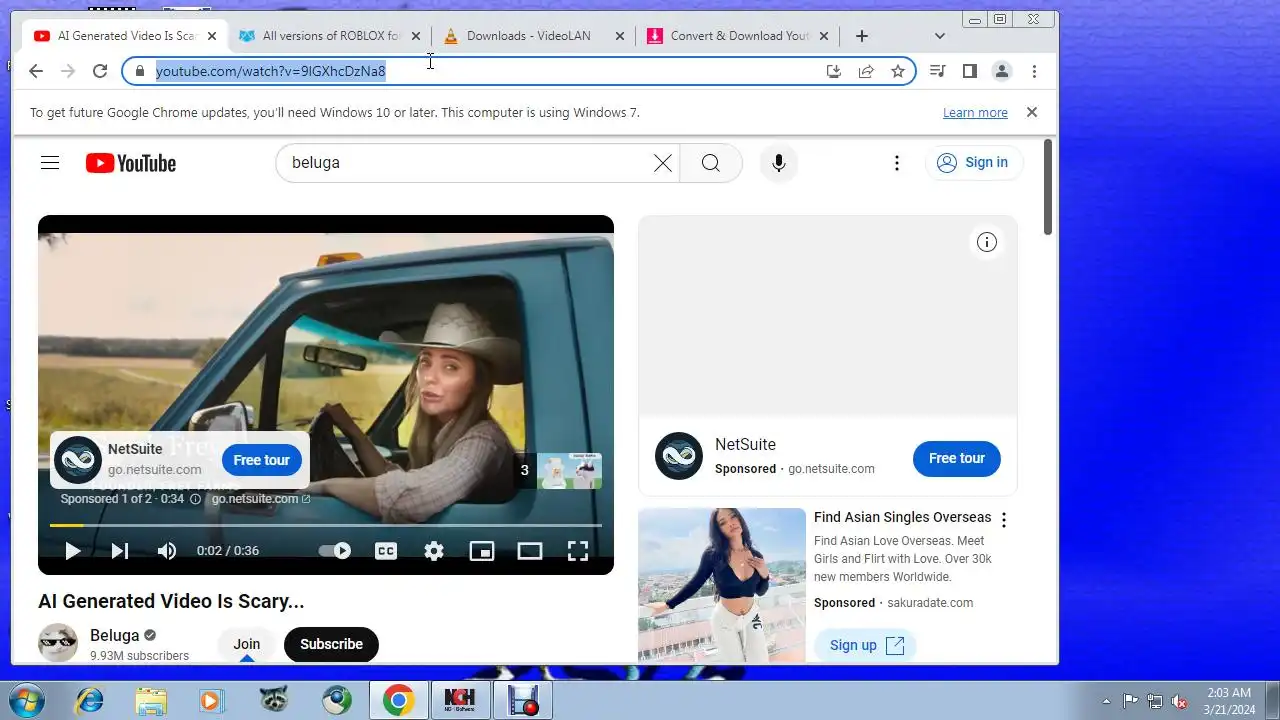Open the taskbar clock and date
Screen dimensions: 1280x720
[x=1229, y=701]
